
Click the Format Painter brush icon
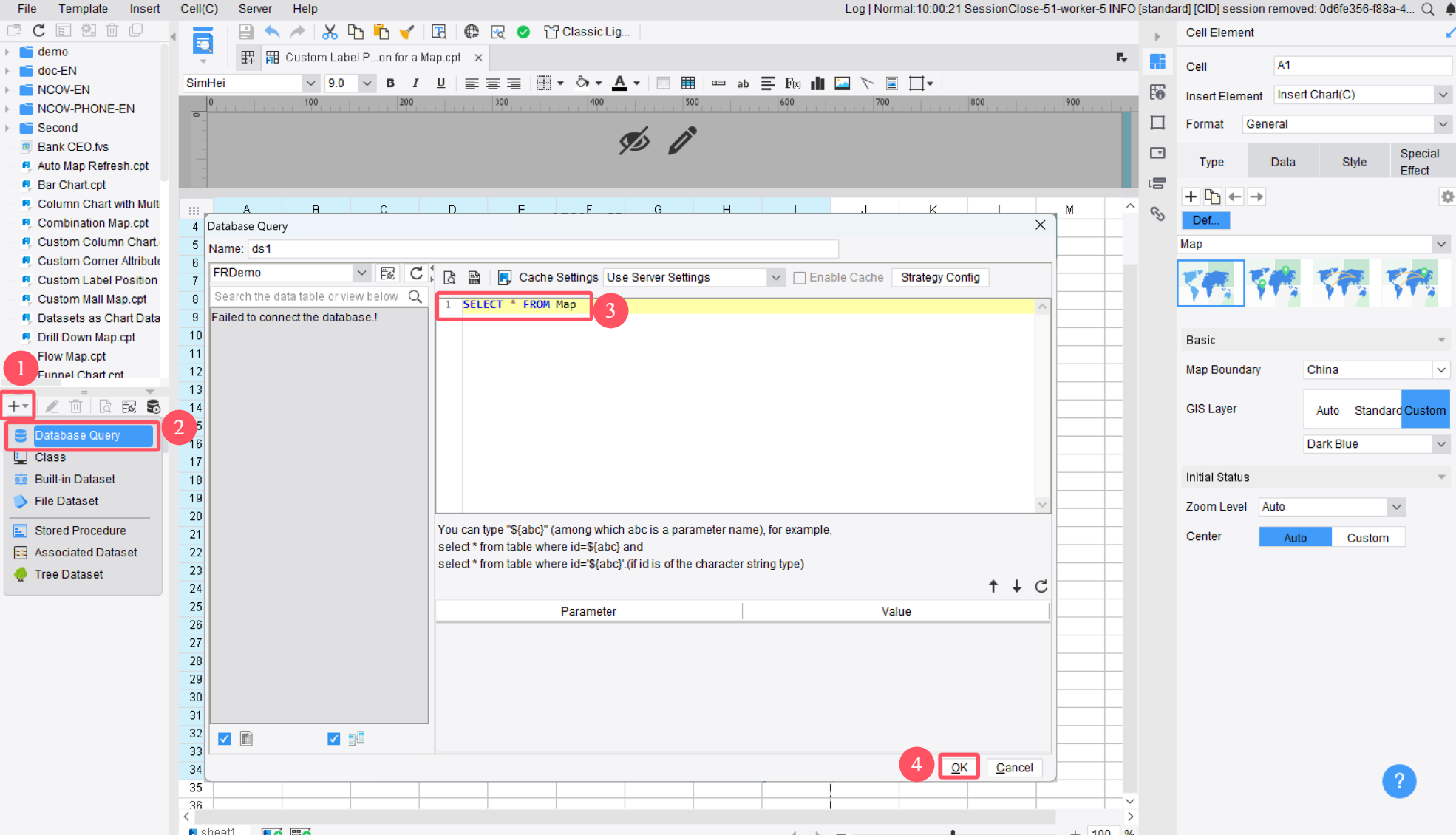[x=406, y=32]
